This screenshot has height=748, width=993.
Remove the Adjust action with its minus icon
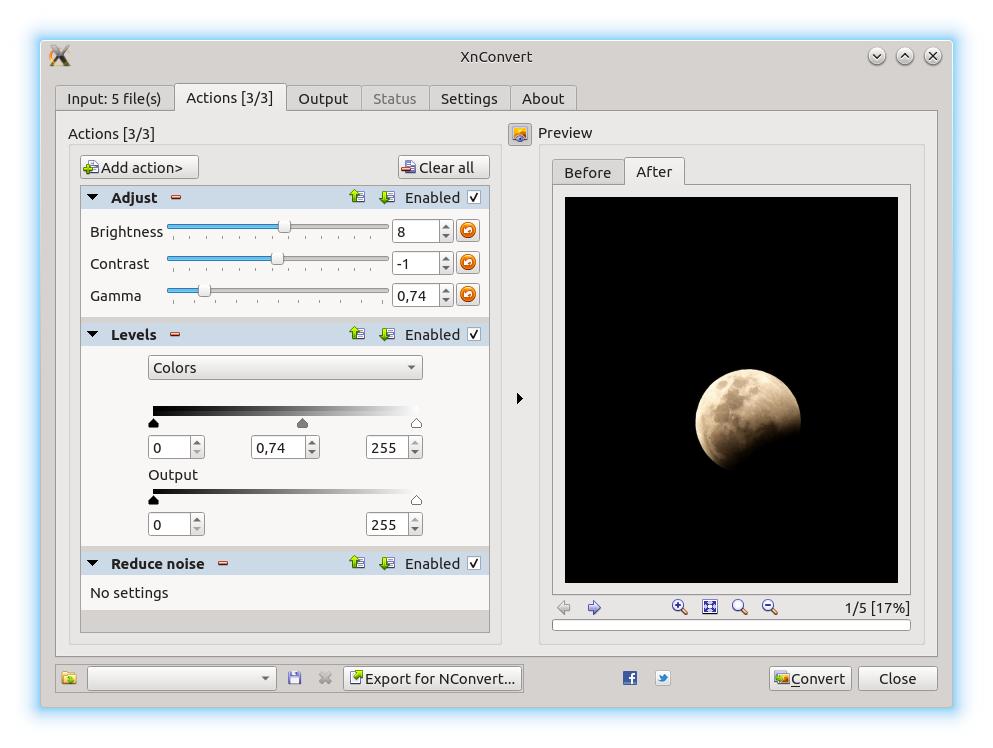click(x=176, y=198)
